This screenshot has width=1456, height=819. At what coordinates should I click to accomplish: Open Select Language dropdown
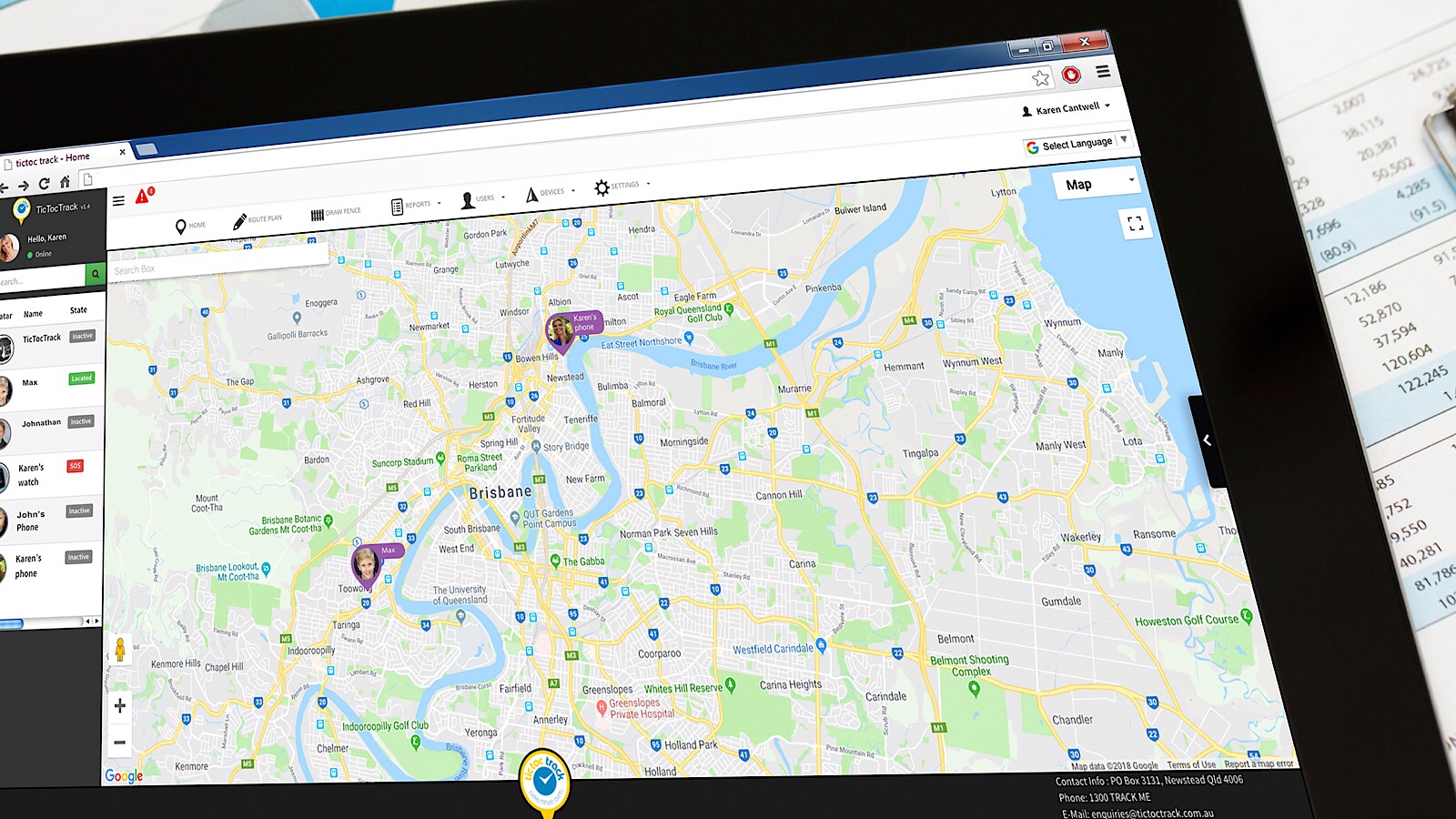click(1077, 144)
